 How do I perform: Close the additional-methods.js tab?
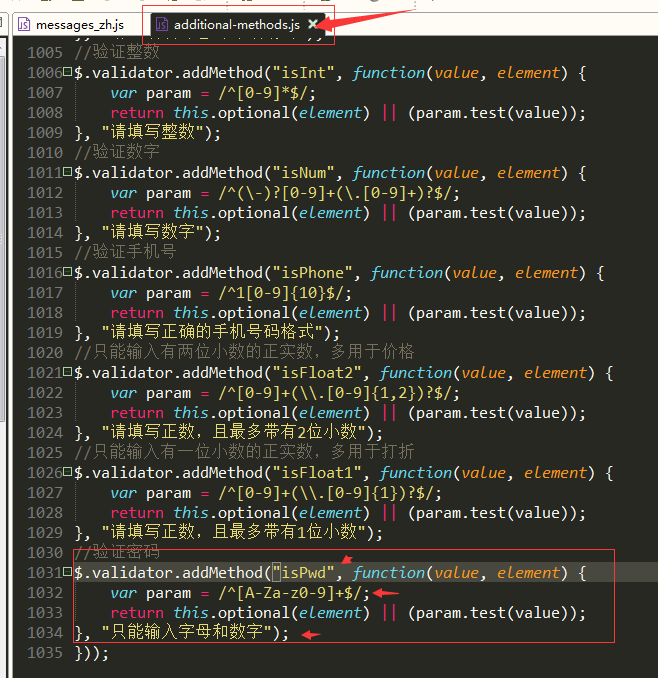click(313, 24)
